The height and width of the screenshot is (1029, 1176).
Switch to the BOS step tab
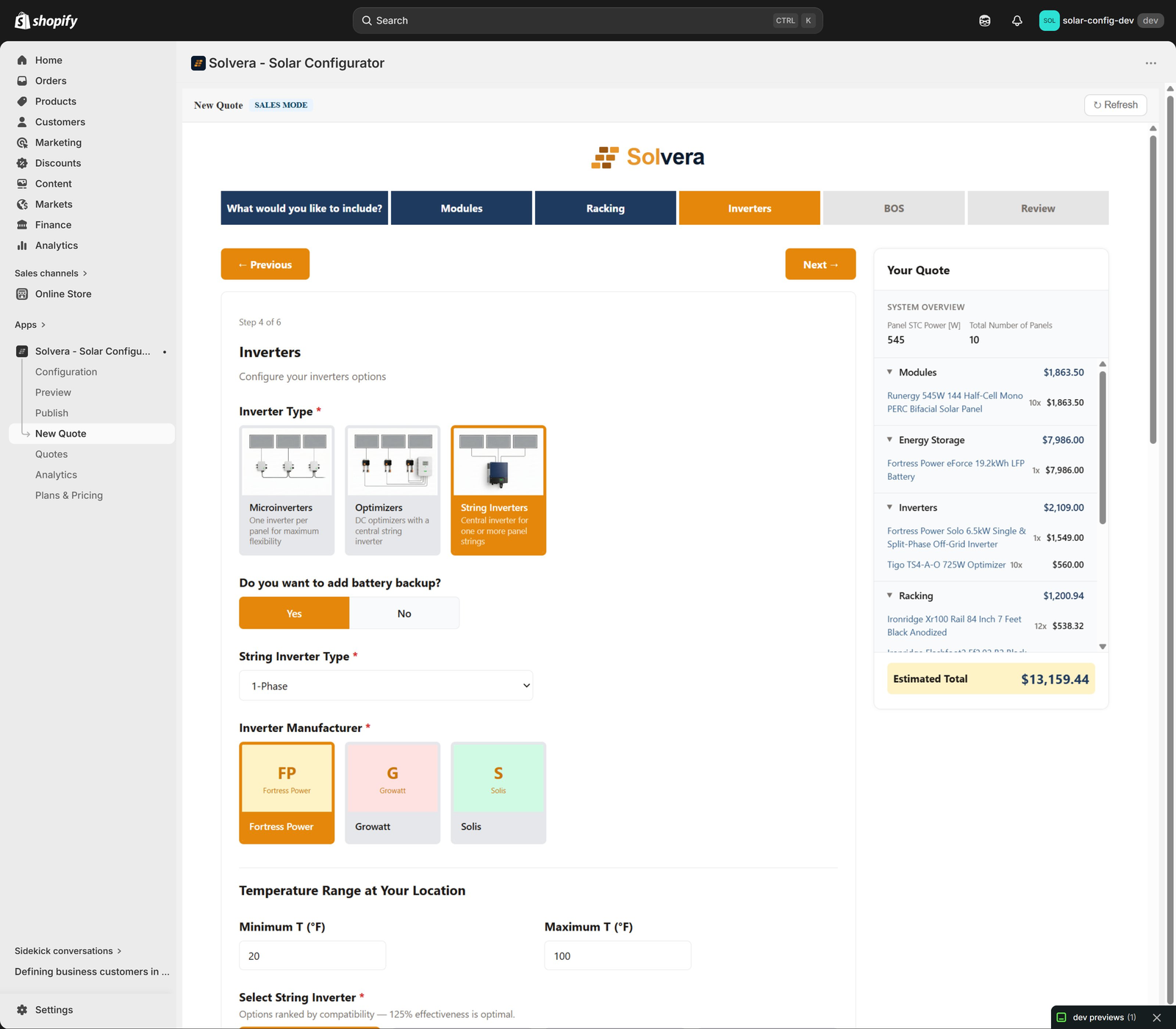click(894, 208)
